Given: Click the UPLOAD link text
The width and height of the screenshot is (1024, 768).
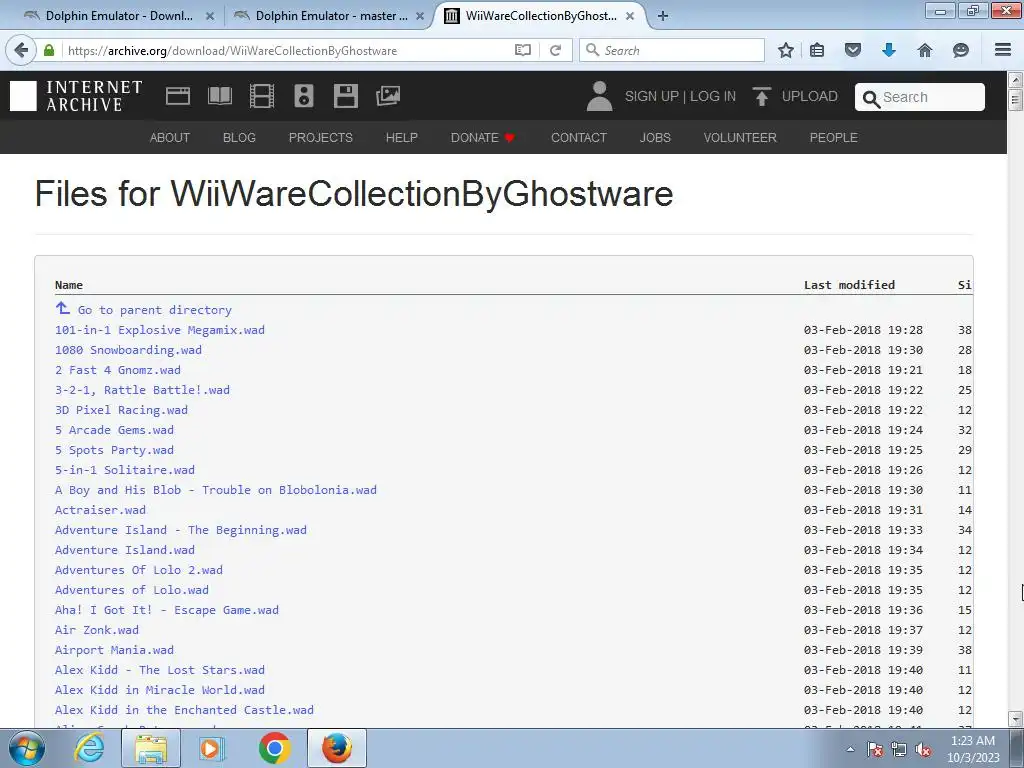Looking at the screenshot, I should [810, 96].
